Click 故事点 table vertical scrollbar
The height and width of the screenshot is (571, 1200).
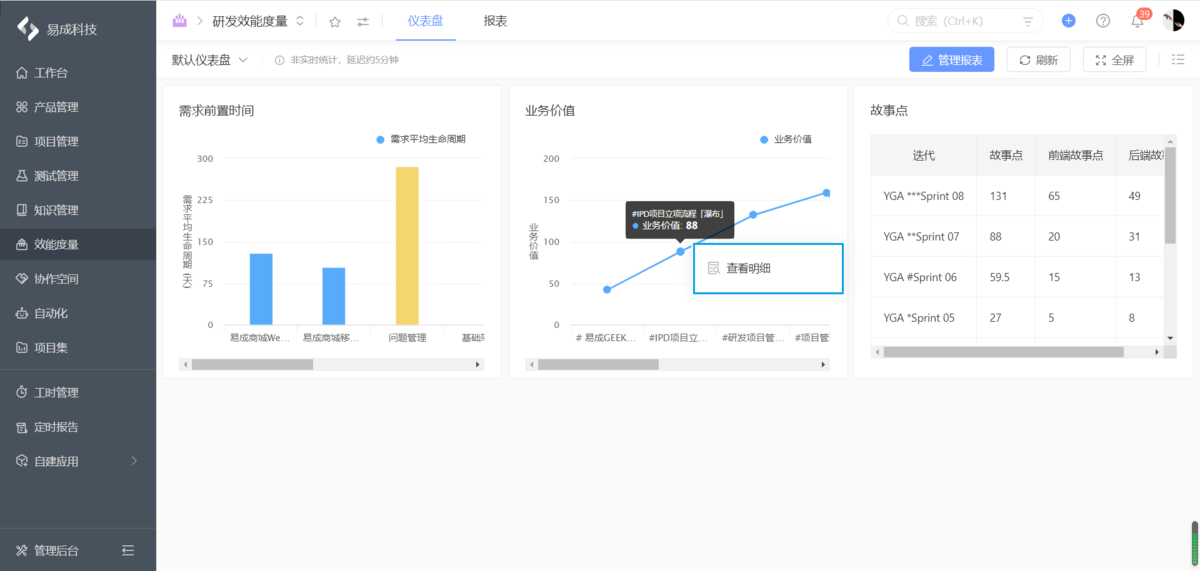[x=1171, y=195]
